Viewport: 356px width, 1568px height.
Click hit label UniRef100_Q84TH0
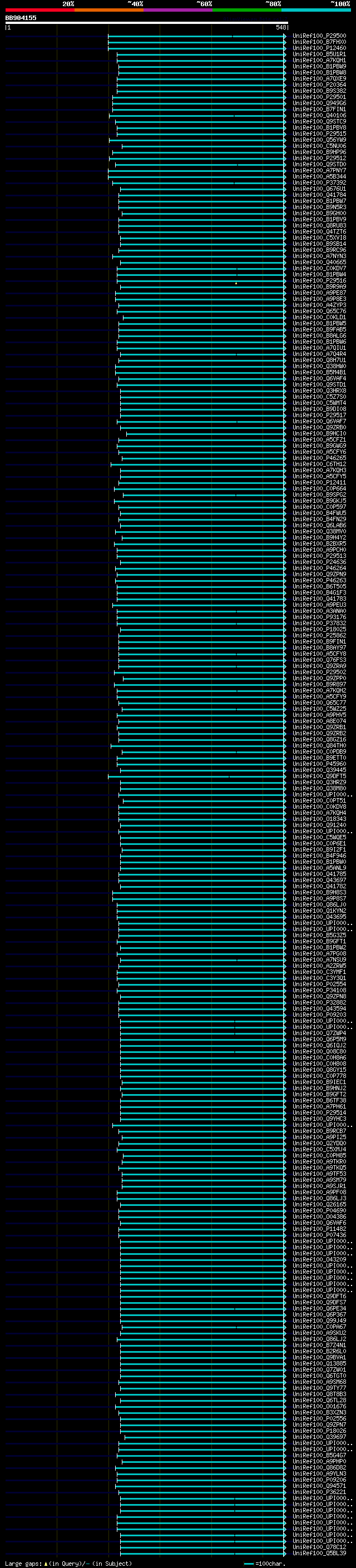[x=319, y=746]
